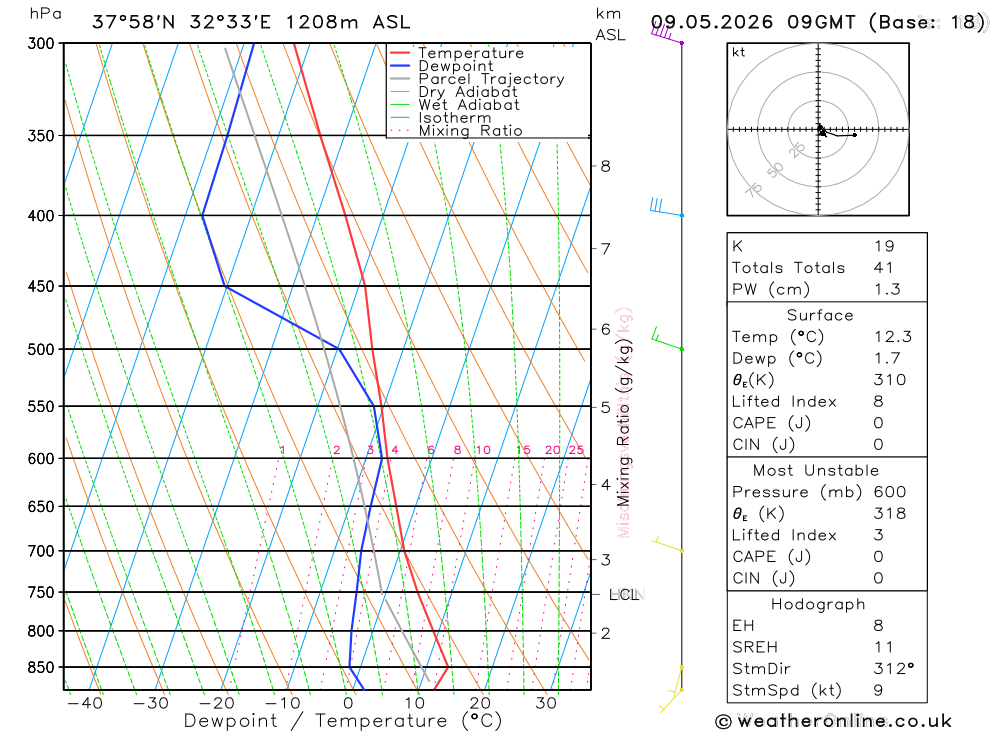Select the blue Dewpoint legend line sample
The height and width of the screenshot is (733, 1000).
tap(400, 66)
